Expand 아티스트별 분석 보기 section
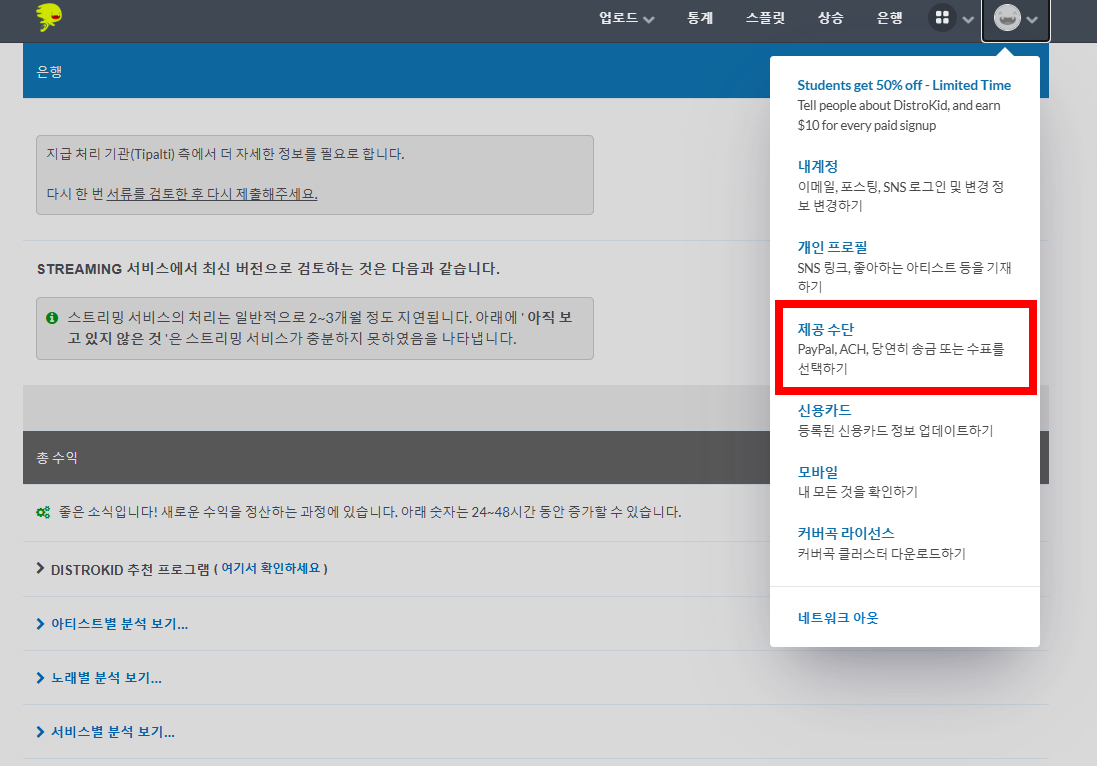Image resolution: width=1097 pixels, height=766 pixels. (x=112, y=623)
